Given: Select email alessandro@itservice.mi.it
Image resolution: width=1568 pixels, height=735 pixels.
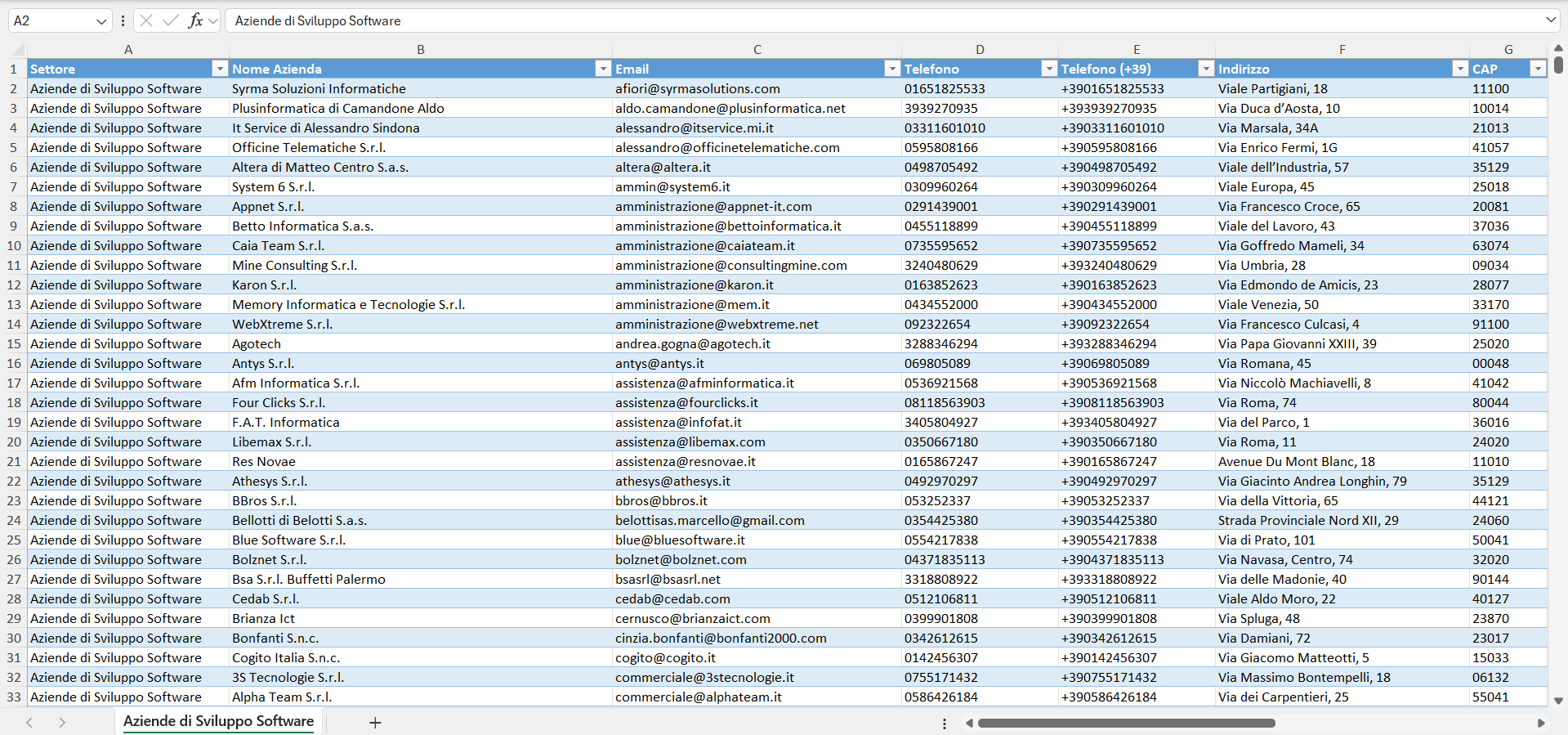Looking at the screenshot, I should [x=757, y=128].
